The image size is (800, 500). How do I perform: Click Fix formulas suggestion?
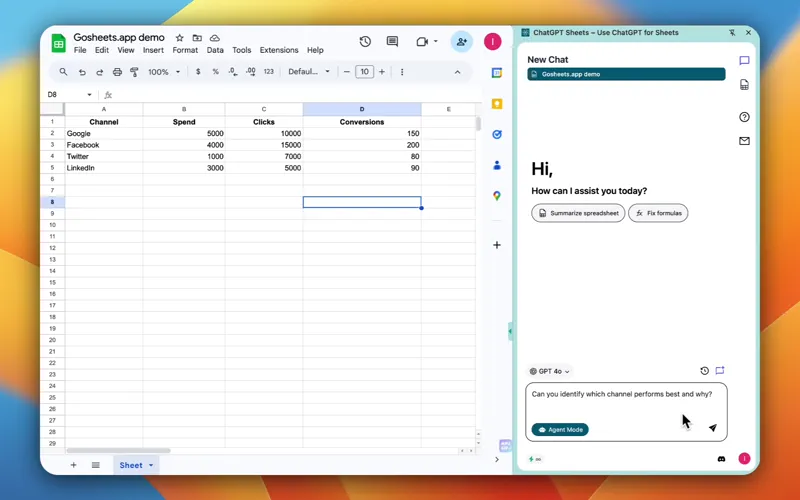(x=658, y=213)
